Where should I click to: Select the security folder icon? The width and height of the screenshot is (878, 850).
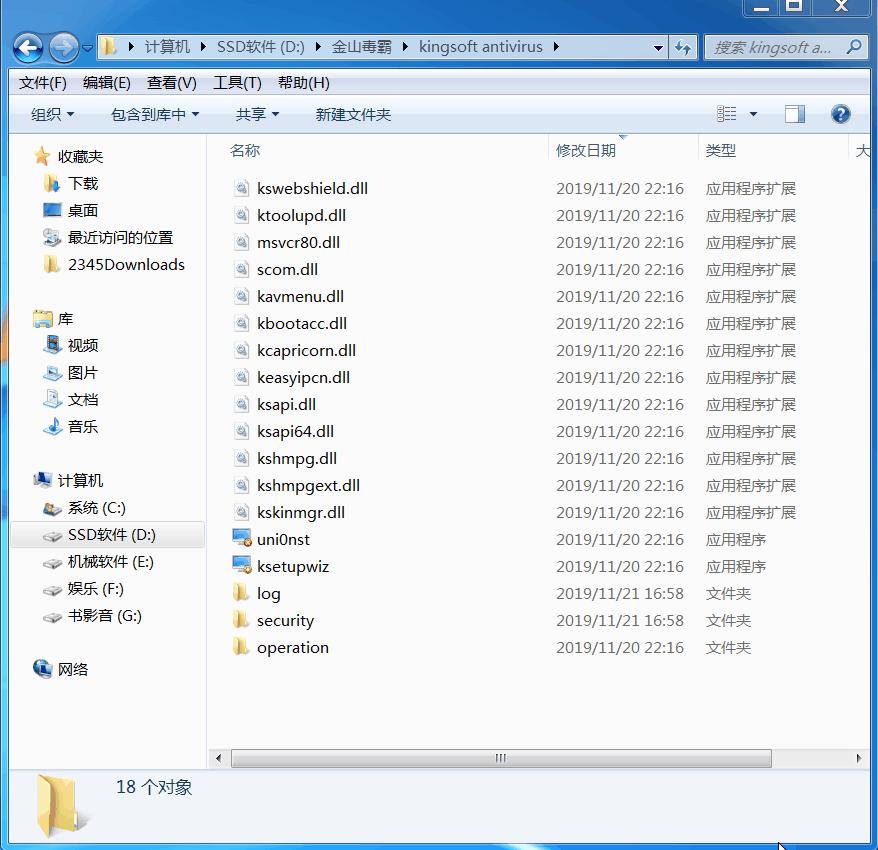[x=241, y=619]
